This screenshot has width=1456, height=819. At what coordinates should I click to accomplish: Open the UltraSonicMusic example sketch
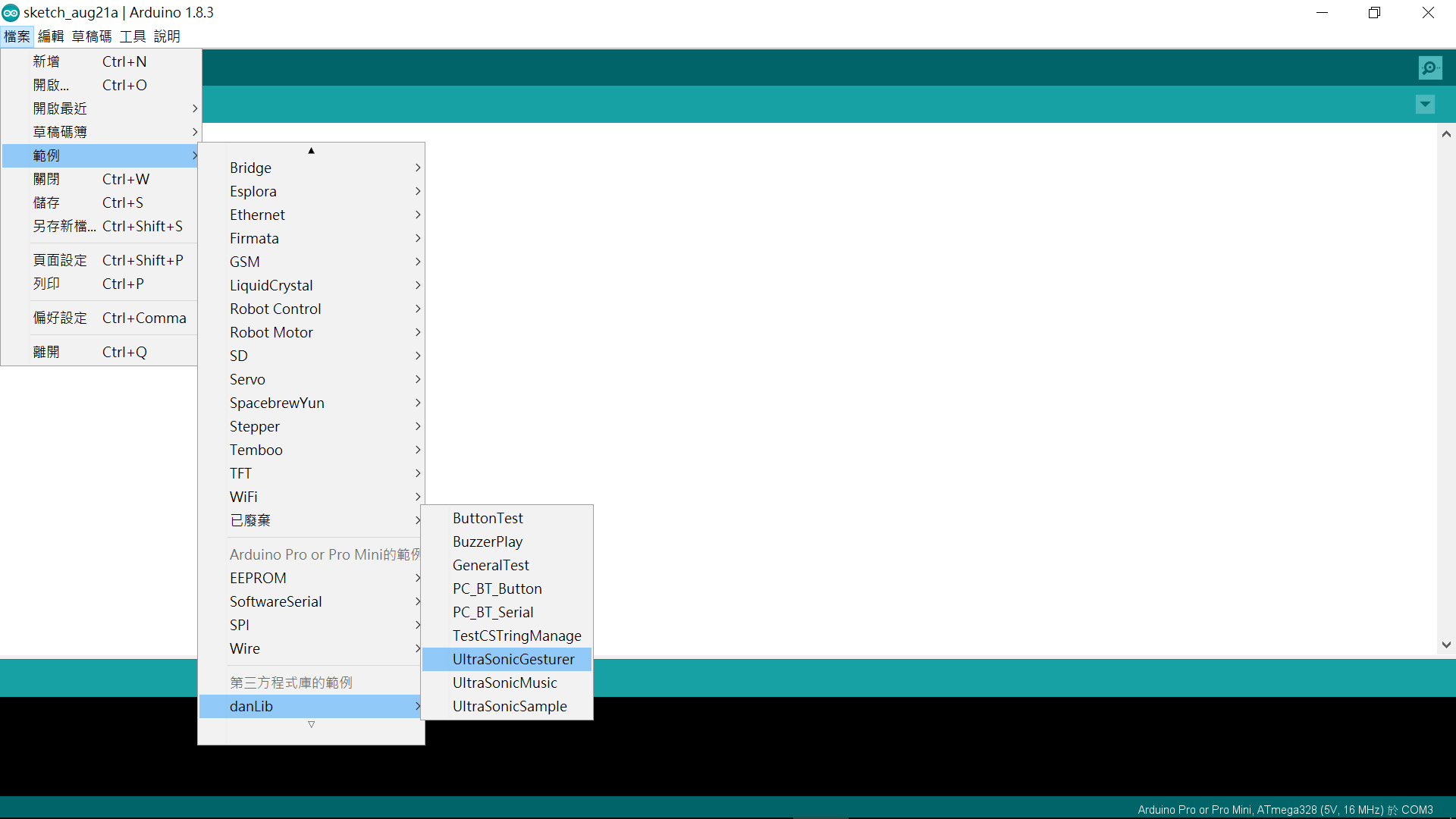click(504, 682)
